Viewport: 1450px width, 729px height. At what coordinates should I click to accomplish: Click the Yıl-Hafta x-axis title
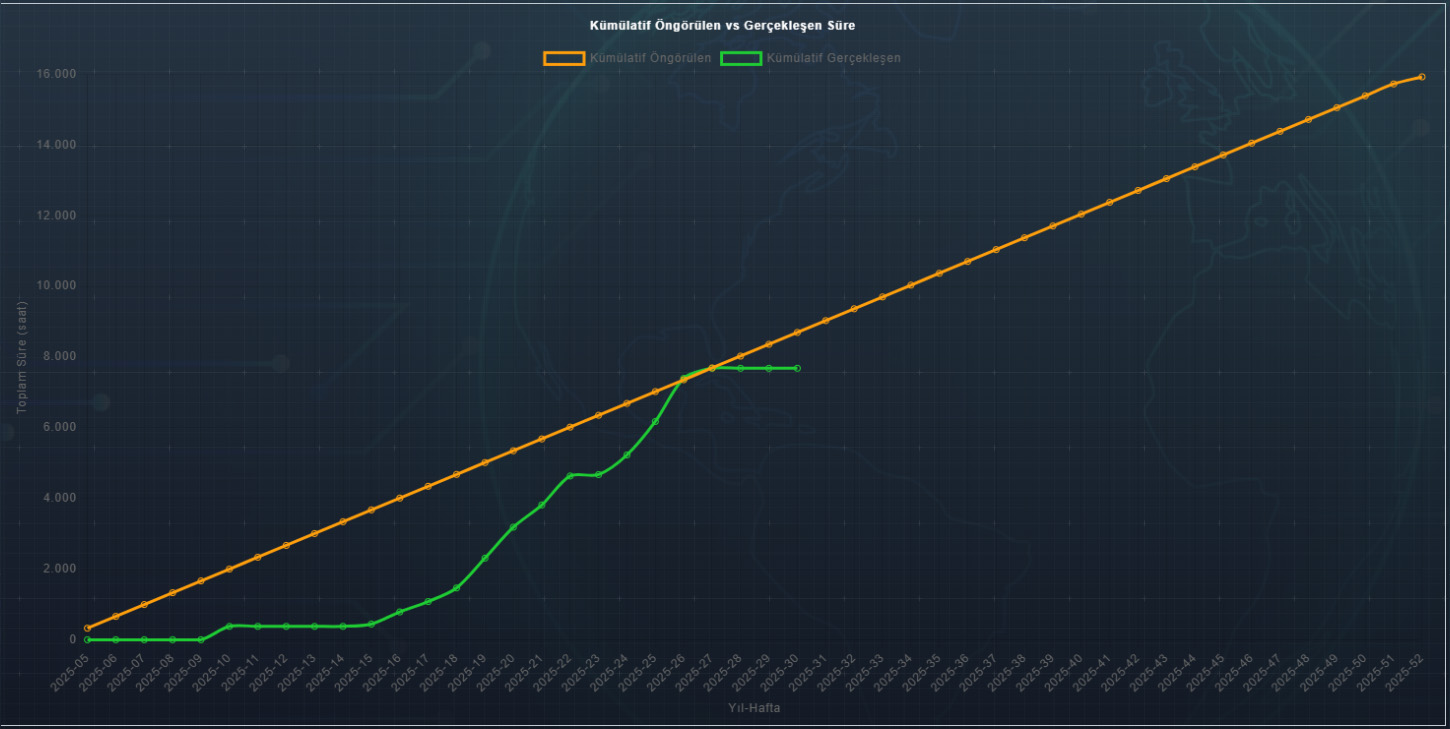(x=755, y=708)
